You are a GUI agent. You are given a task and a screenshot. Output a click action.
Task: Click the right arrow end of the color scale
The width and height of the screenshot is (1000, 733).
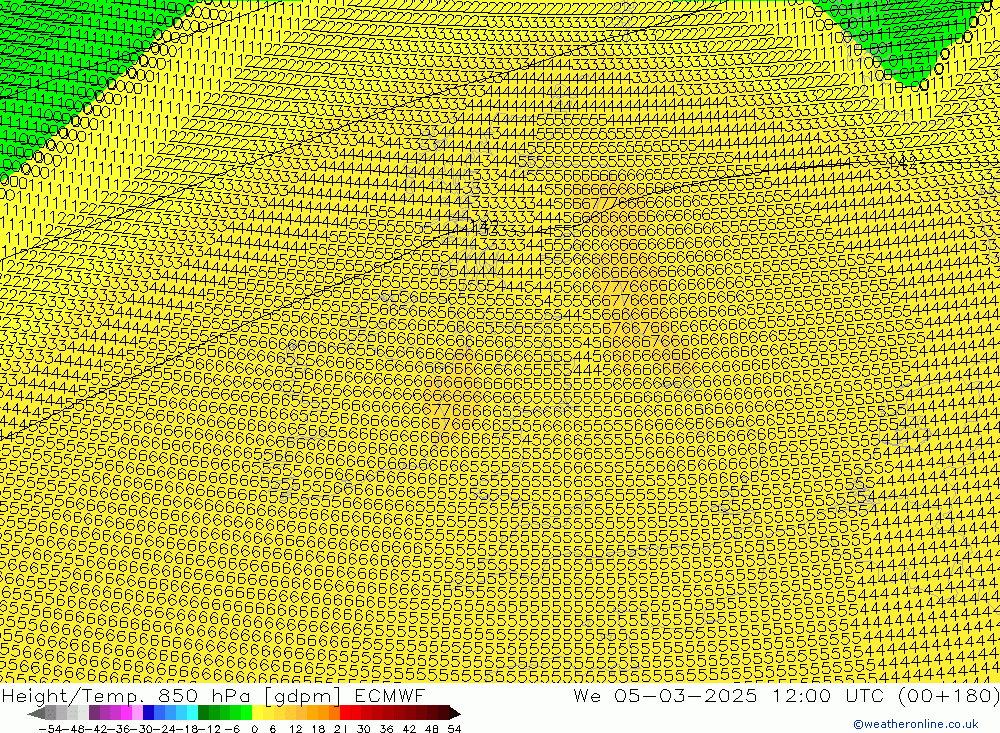(x=455, y=713)
